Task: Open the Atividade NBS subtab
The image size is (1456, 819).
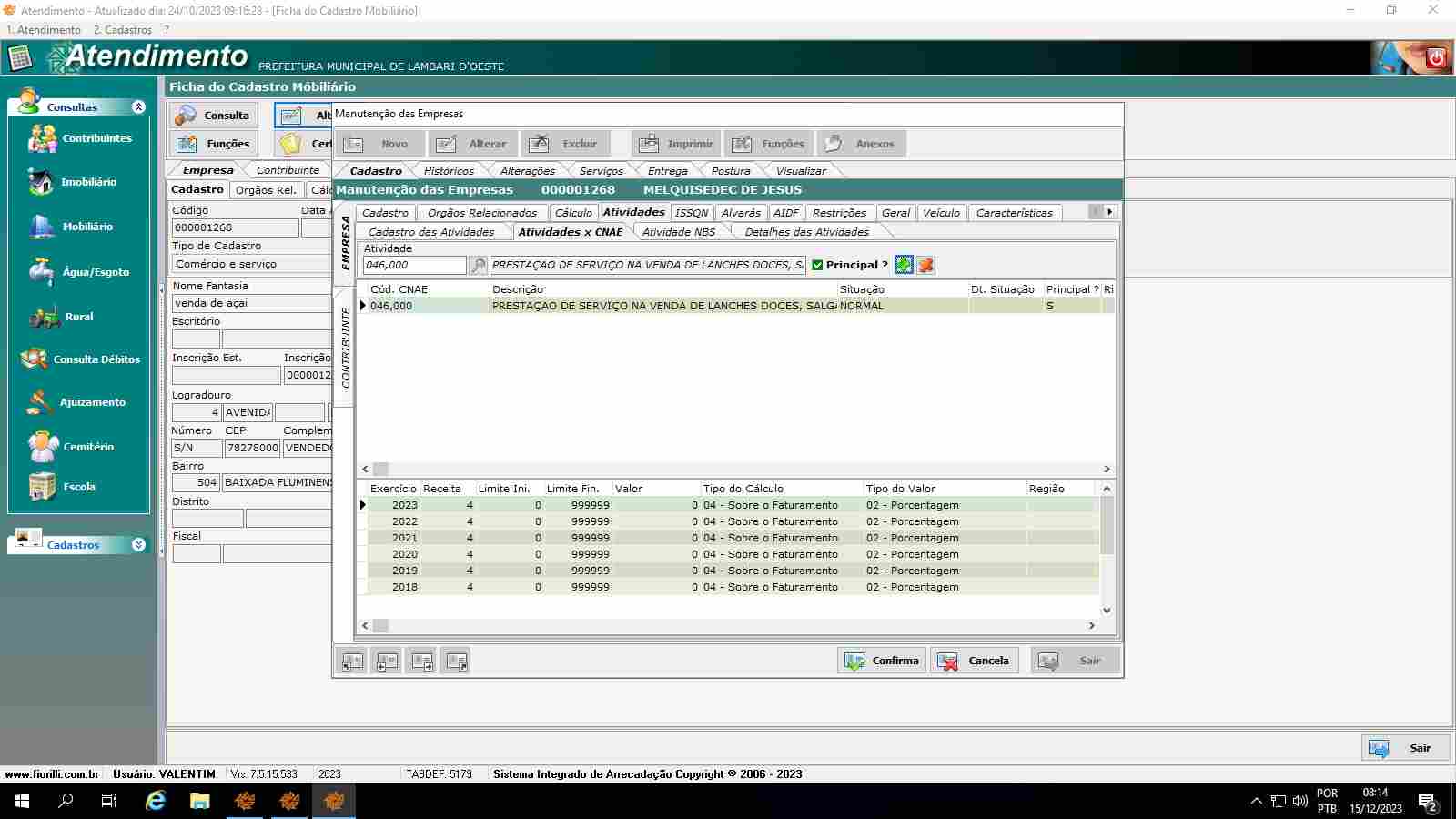Action: pos(678,232)
